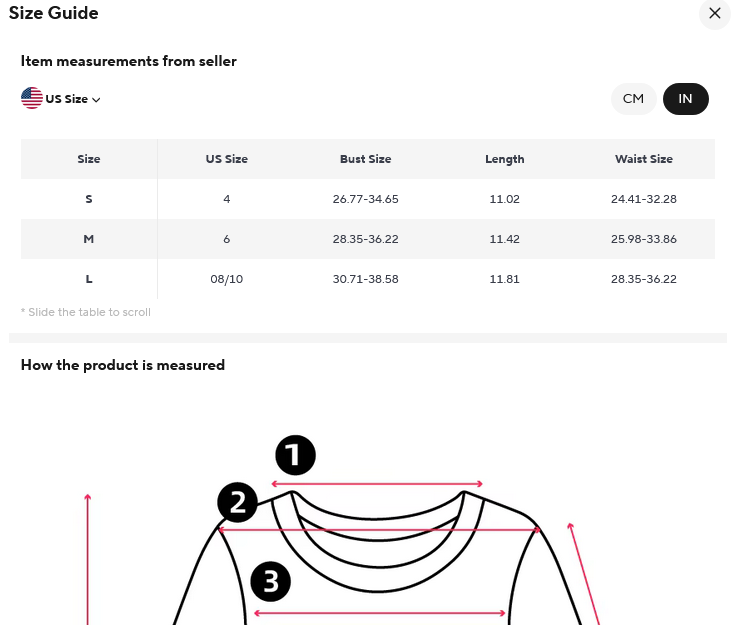737x630 pixels.
Task: Select the size M row label
Action: pos(89,239)
